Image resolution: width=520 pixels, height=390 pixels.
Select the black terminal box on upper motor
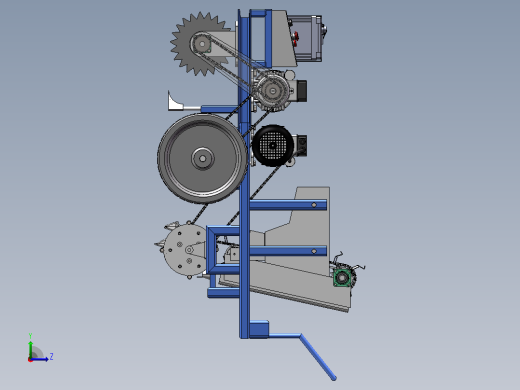pos(301,90)
